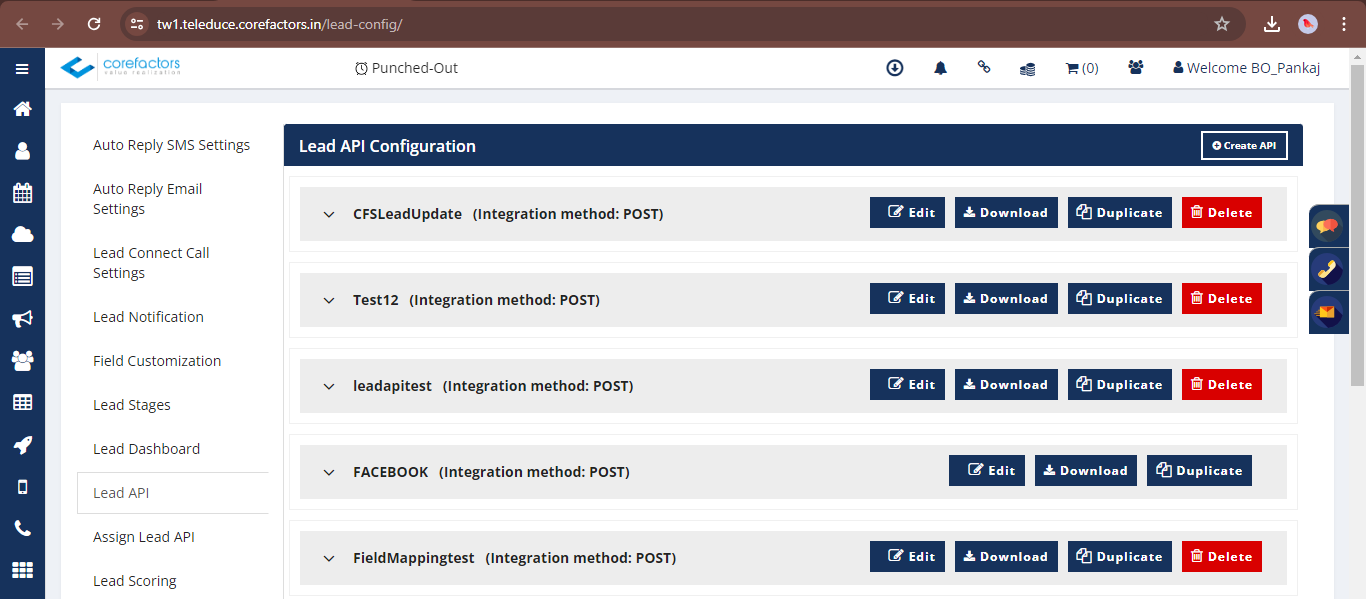Expand the Test12 API row
1366x599 pixels.
[329, 300]
